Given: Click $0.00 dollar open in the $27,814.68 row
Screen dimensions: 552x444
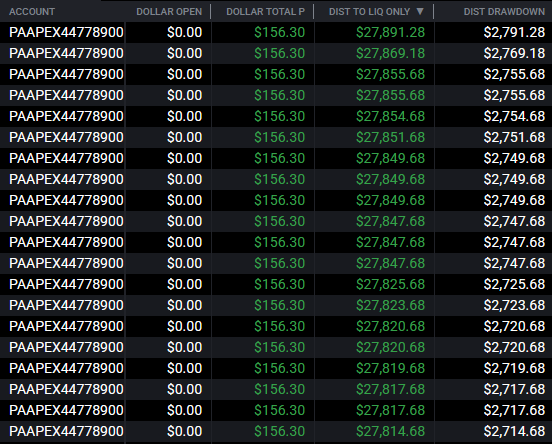Looking at the screenshot, I should click(184, 431).
